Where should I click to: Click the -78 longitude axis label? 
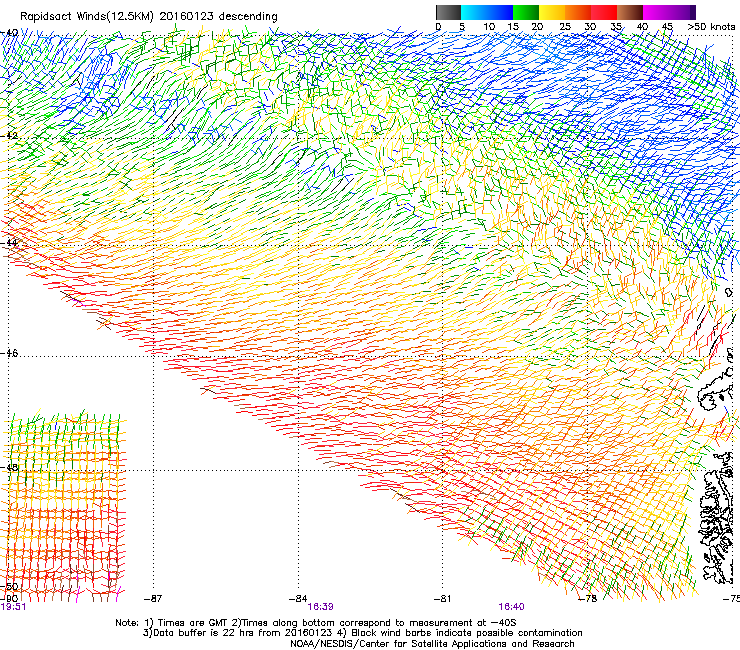pos(588,599)
